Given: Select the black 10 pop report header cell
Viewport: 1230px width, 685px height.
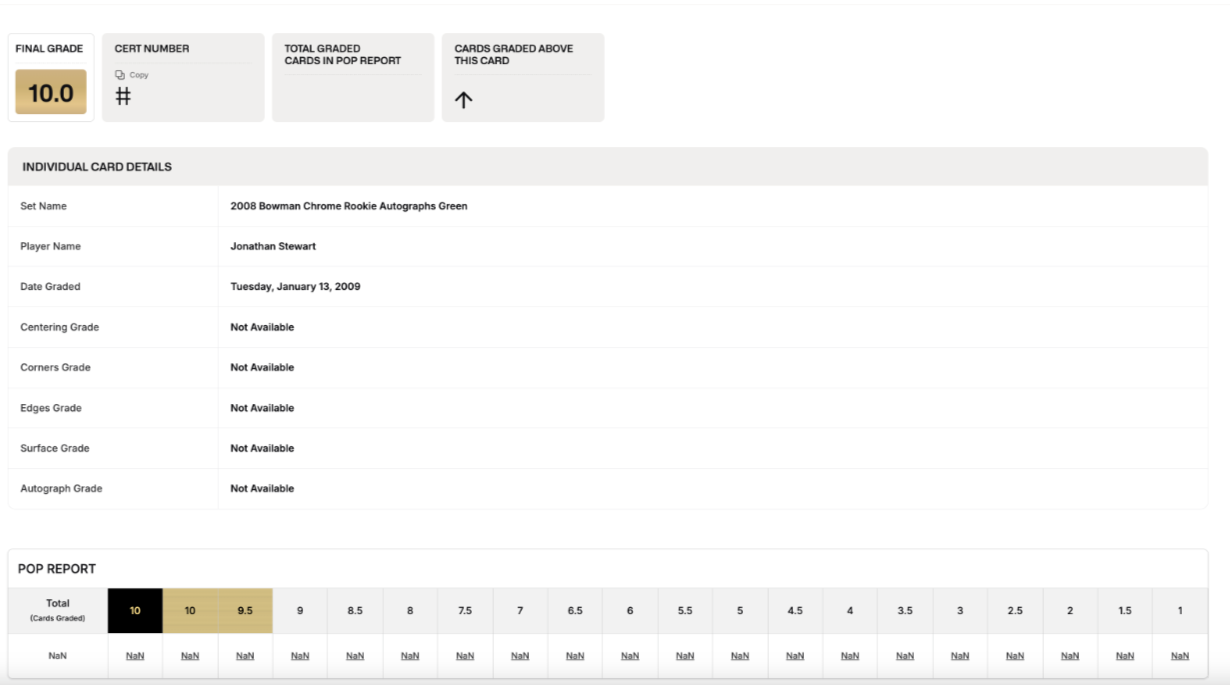Looking at the screenshot, I should [x=135, y=610].
